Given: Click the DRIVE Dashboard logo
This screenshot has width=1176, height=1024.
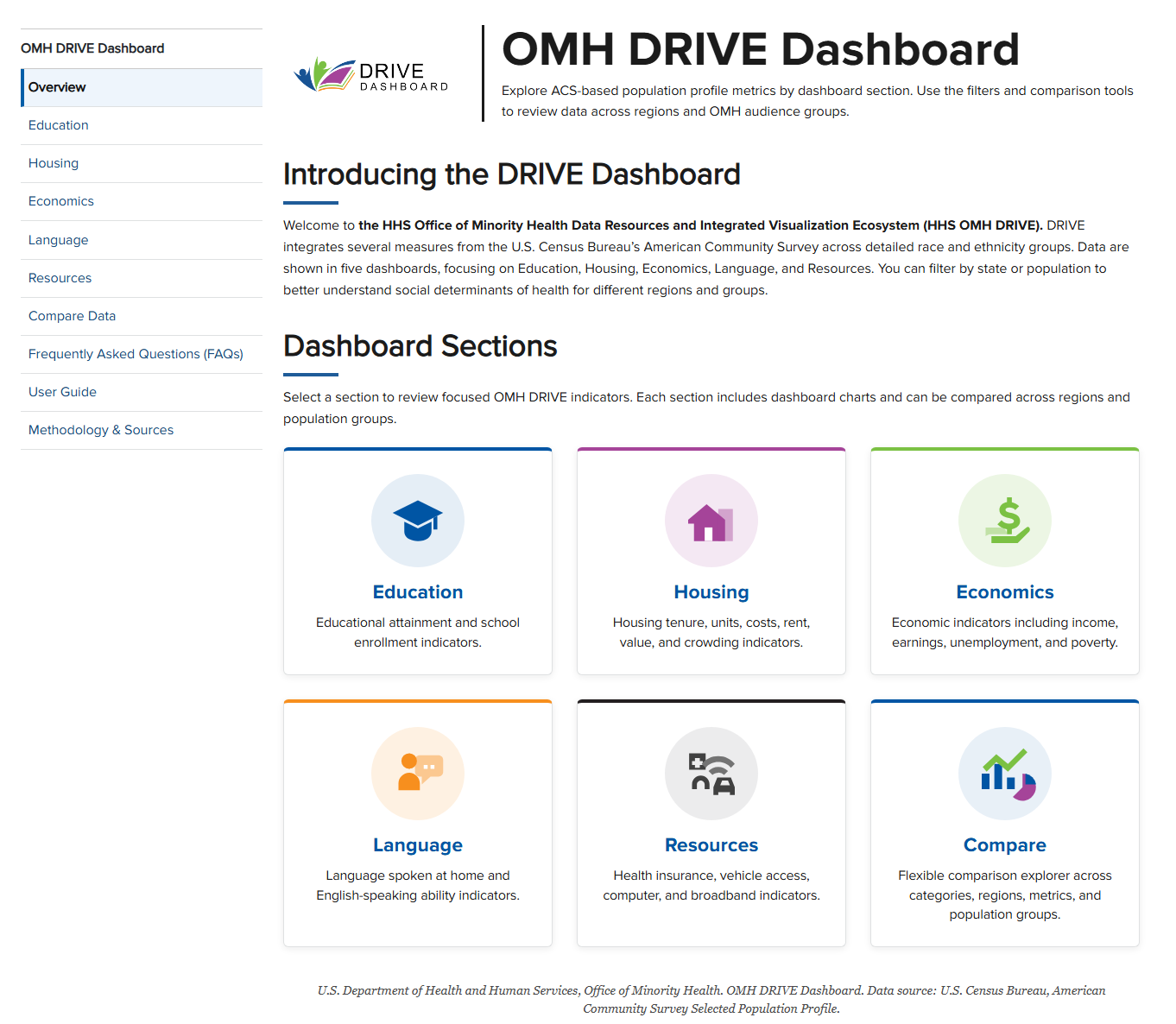Looking at the screenshot, I should point(371,75).
